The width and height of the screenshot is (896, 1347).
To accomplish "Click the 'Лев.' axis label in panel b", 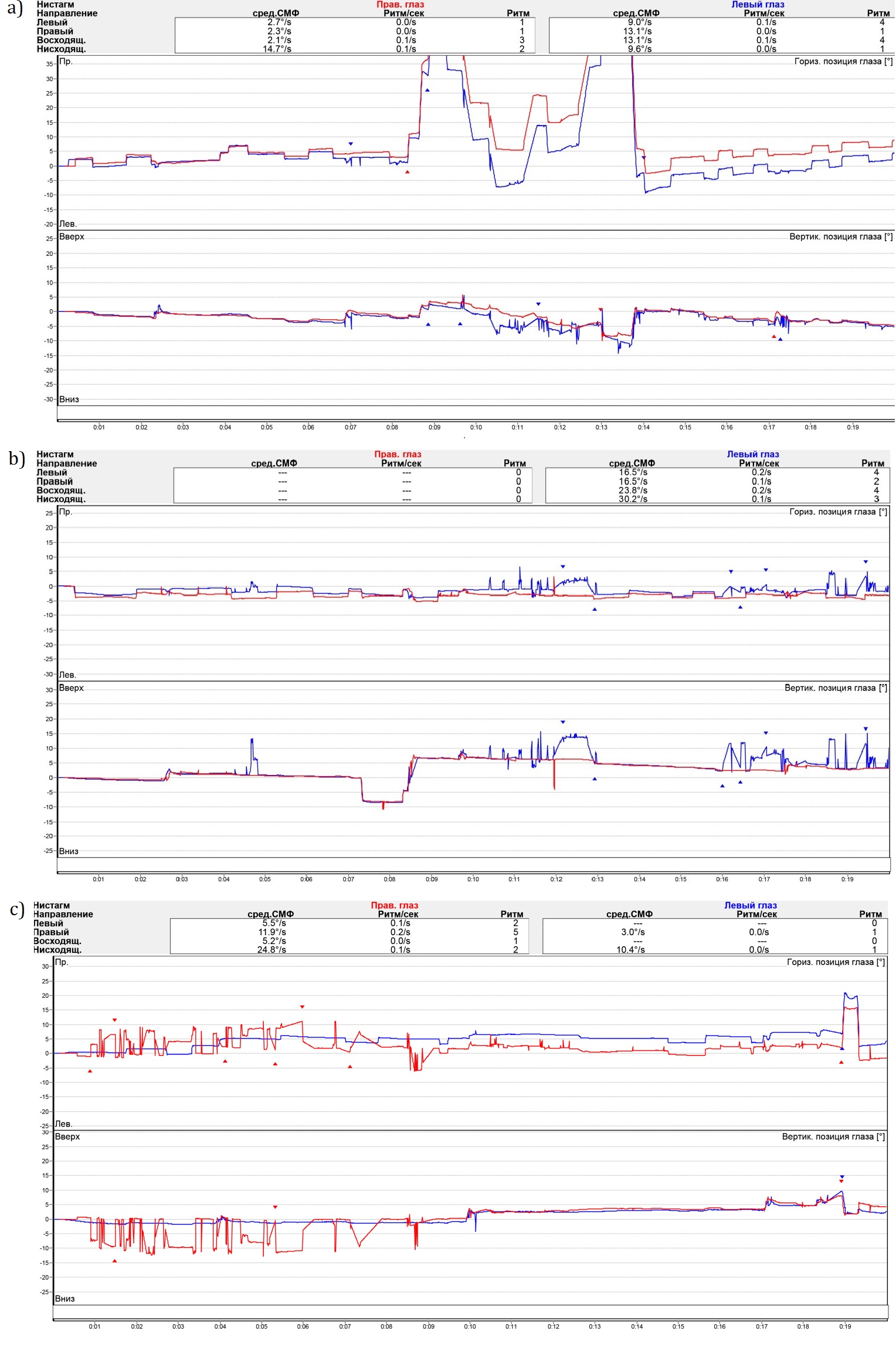I will [67, 675].
